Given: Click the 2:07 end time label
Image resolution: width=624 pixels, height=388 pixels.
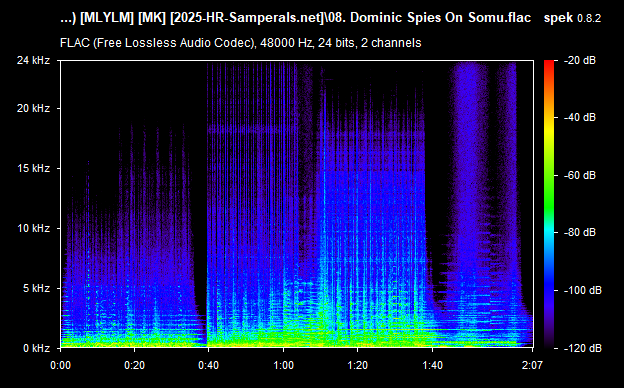Looking at the screenshot, I should click(x=532, y=365).
